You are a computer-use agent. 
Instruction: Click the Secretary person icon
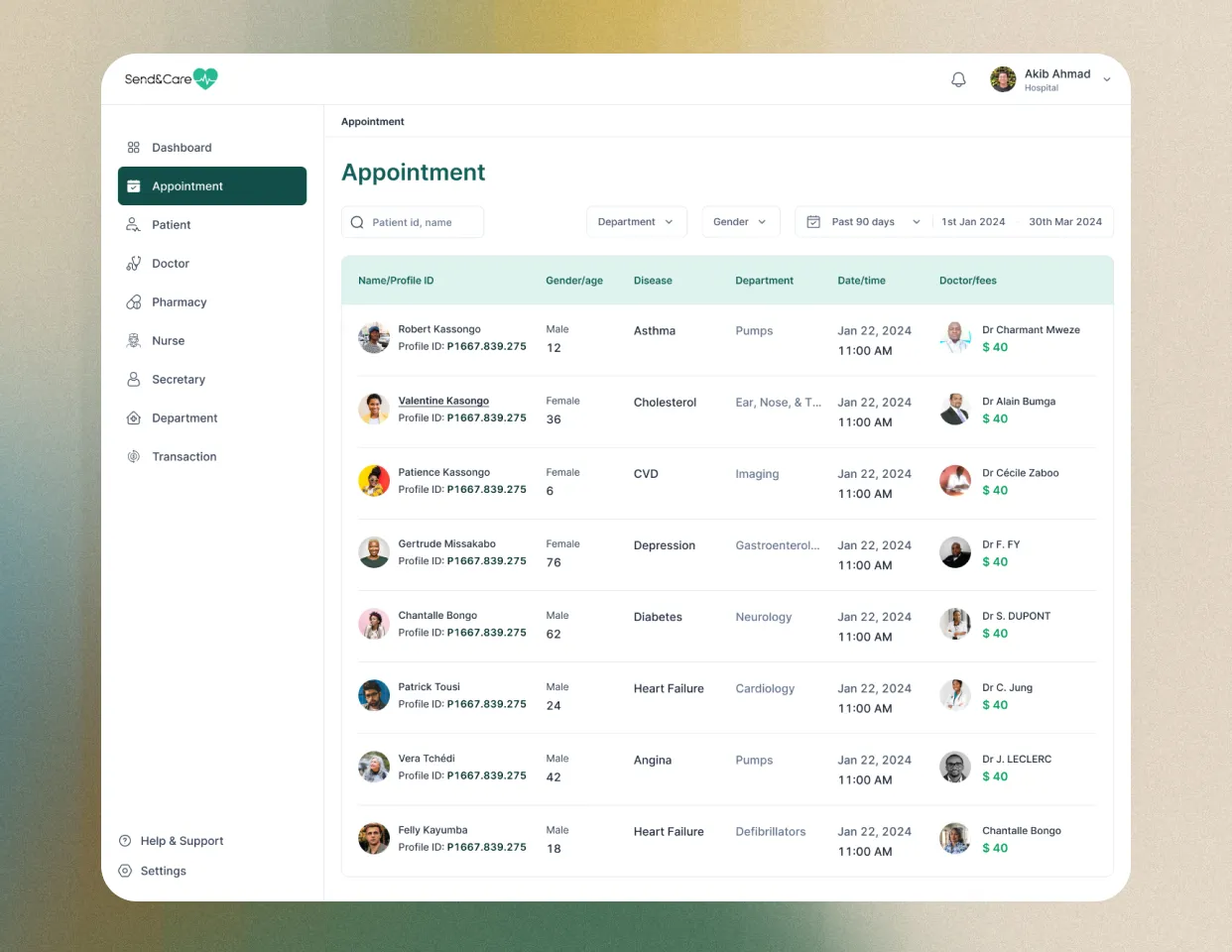coord(133,380)
